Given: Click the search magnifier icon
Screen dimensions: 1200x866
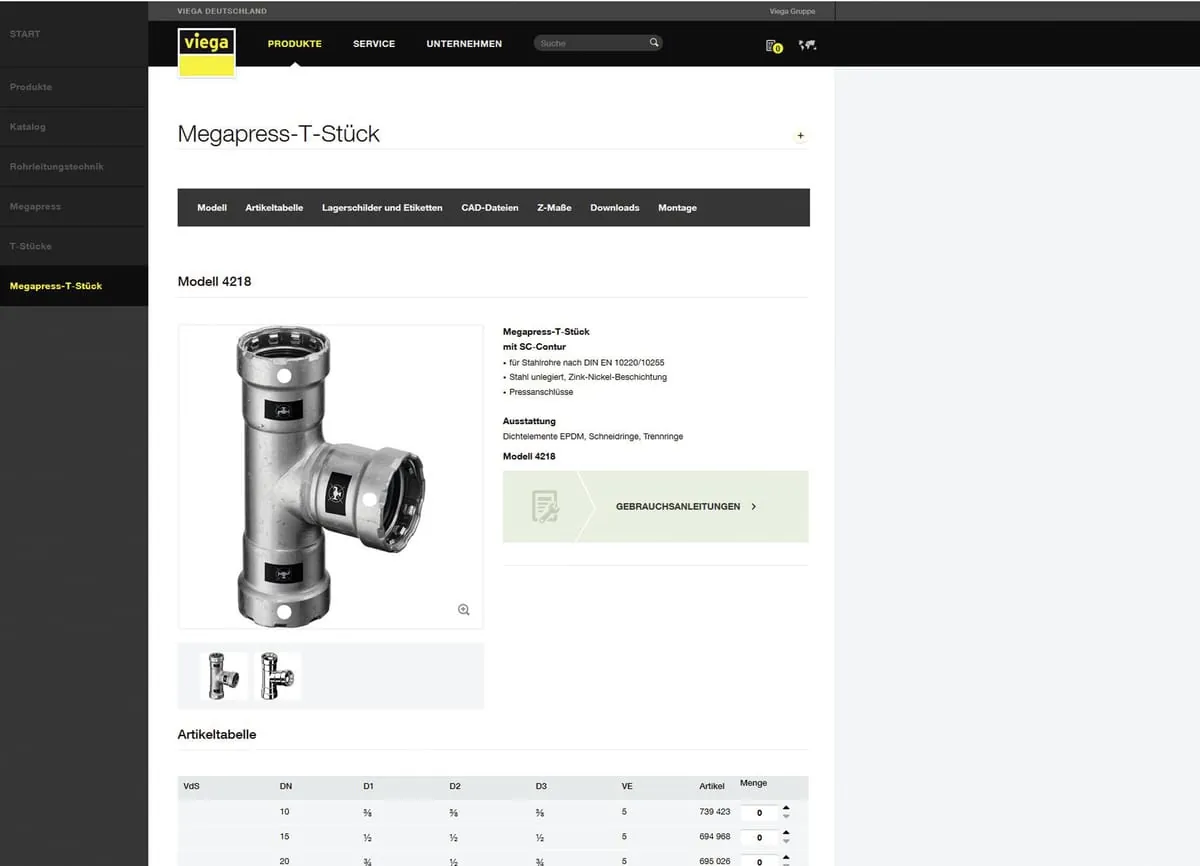Looking at the screenshot, I should click(x=654, y=43).
